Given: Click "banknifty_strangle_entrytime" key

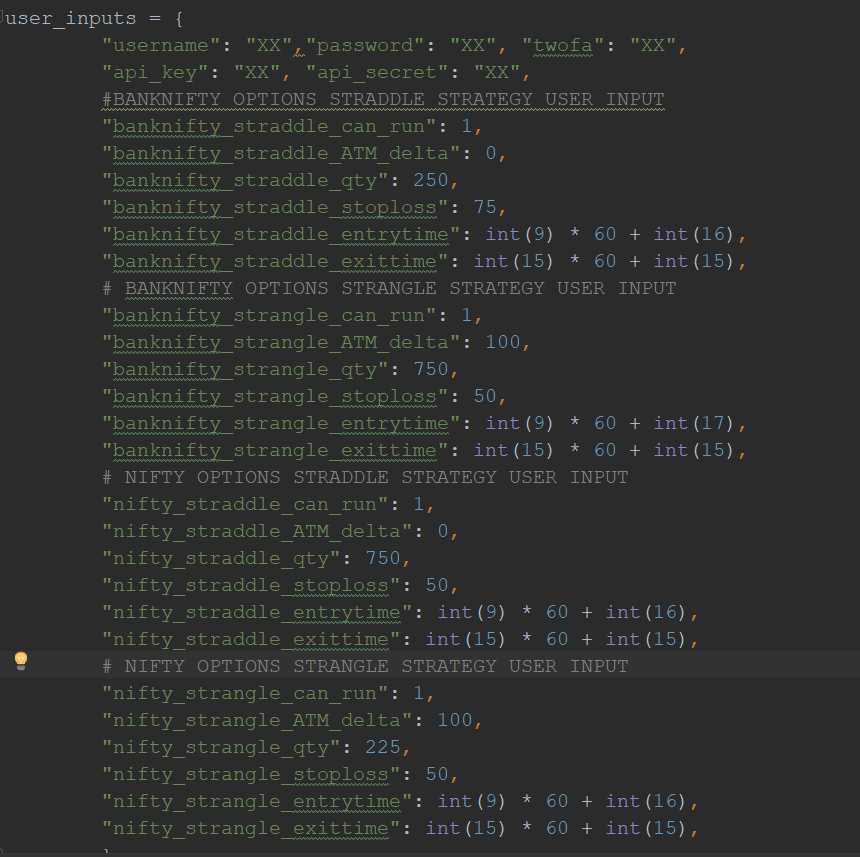Looking at the screenshot, I should tap(281, 423).
